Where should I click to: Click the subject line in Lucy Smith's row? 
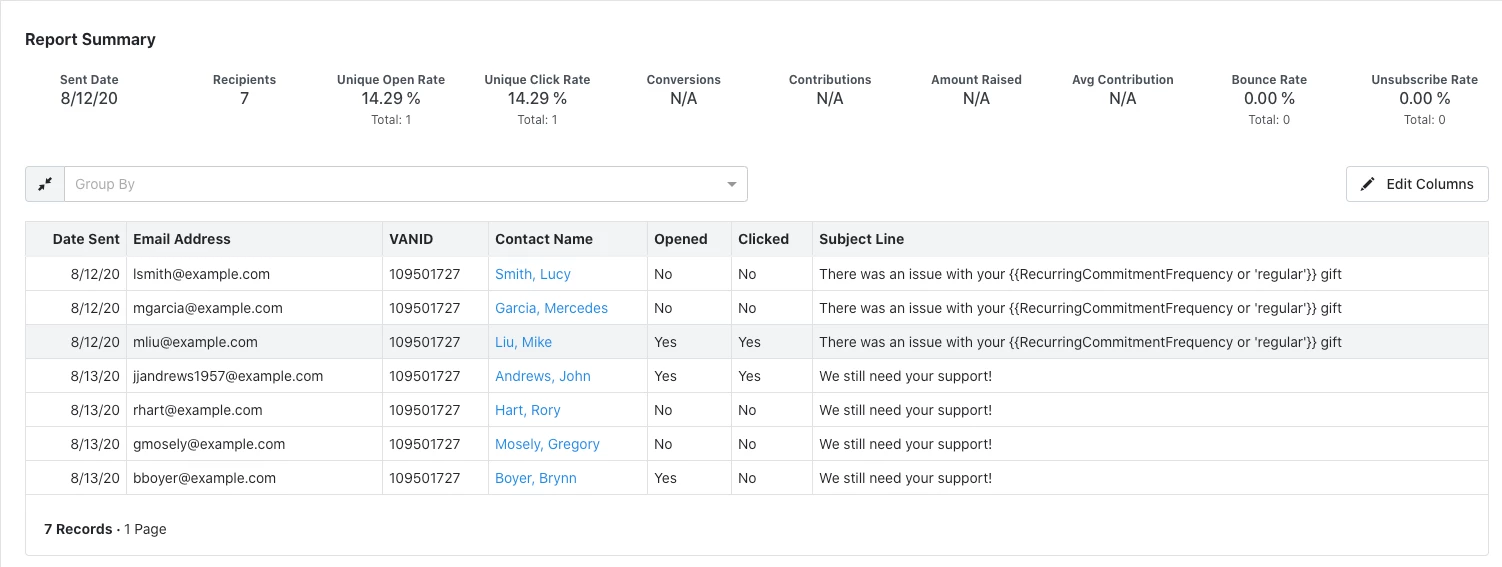[x=1080, y=274]
